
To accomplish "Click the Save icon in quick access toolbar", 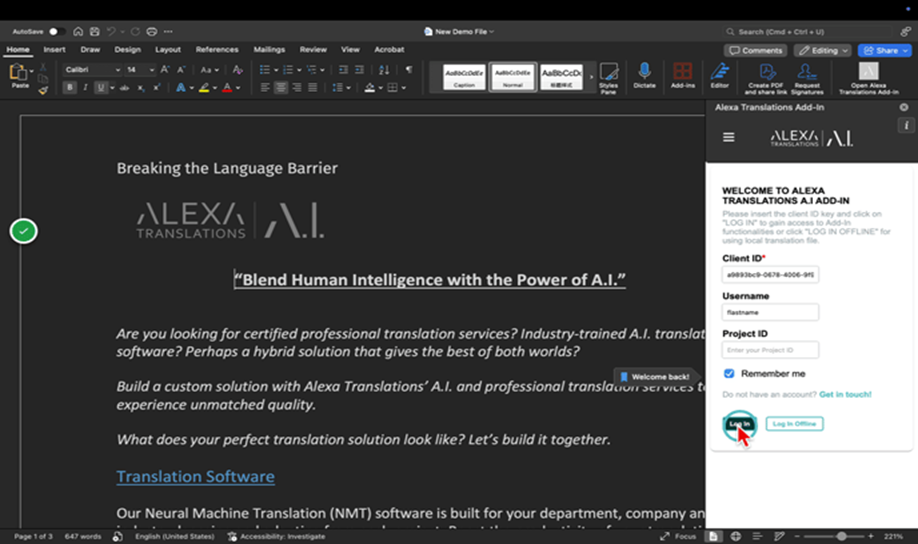I will point(94,32).
